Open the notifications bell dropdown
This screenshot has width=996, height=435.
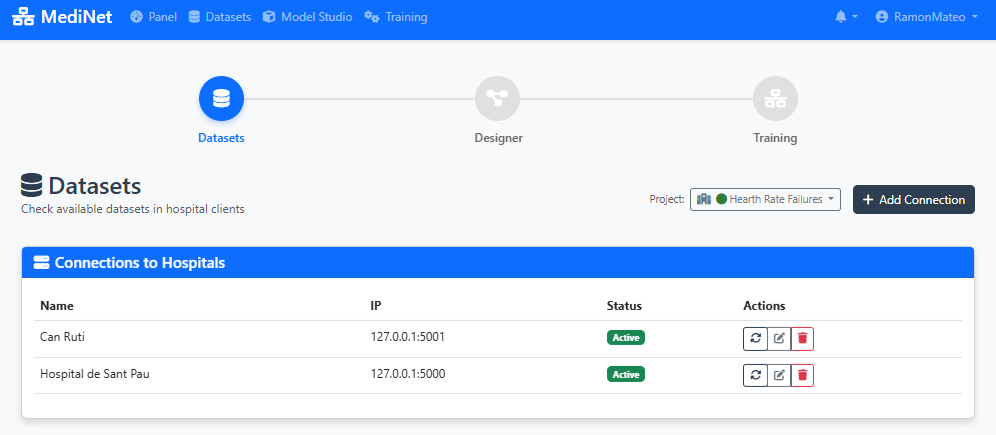coord(846,17)
